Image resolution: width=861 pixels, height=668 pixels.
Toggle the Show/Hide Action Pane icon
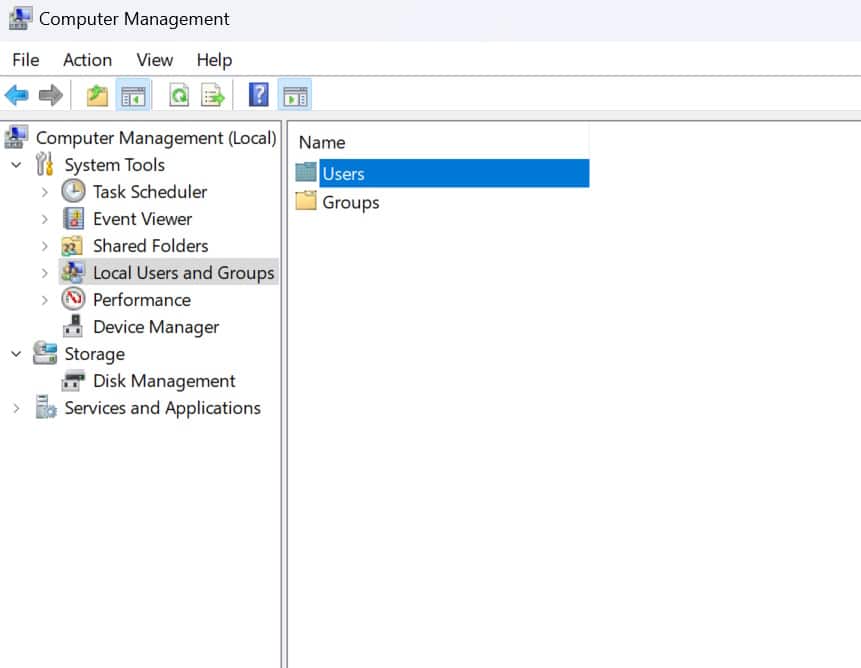tap(294, 94)
